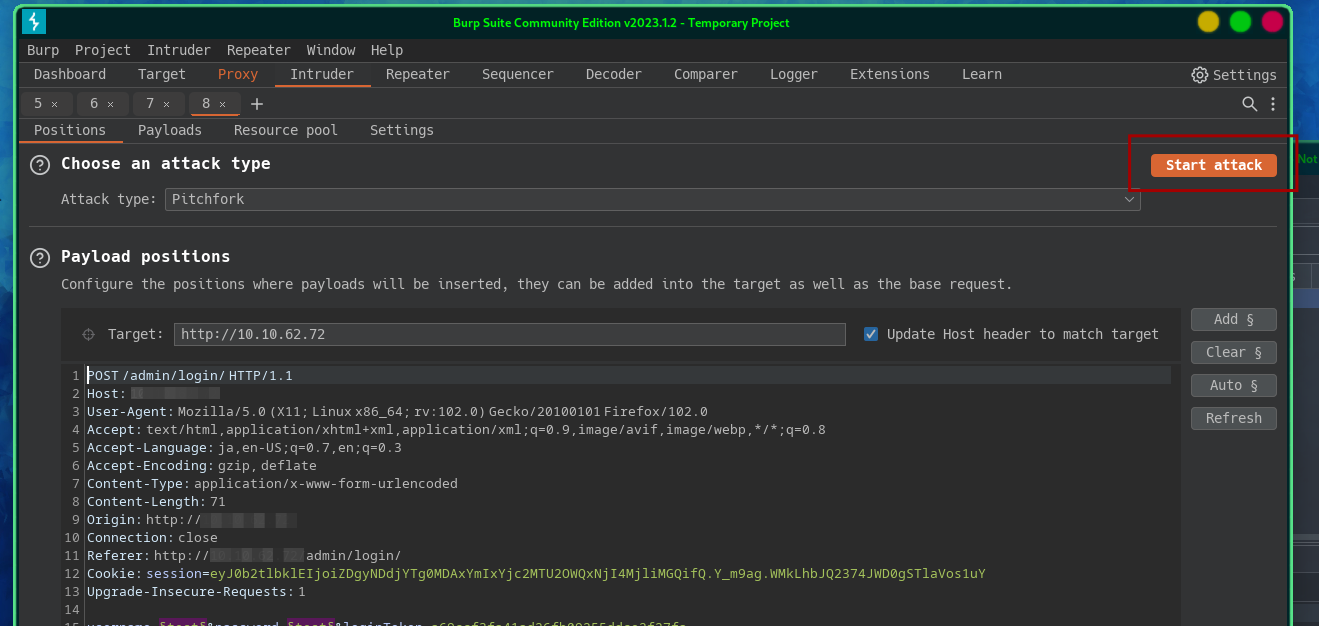The width and height of the screenshot is (1319, 626).
Task: Add a new Intruder tab with plus
Action: coord(257,104)
